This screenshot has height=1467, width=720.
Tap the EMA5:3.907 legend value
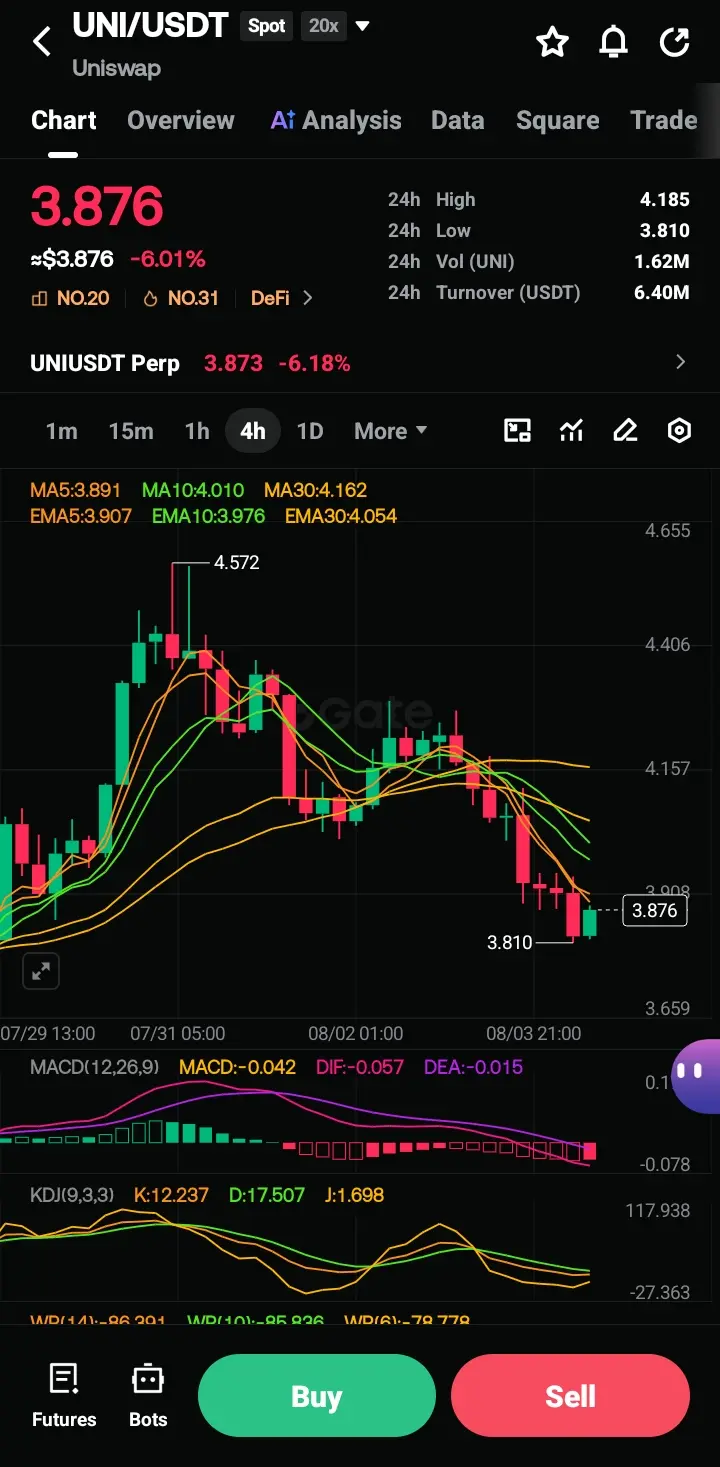tap(81, 516)
